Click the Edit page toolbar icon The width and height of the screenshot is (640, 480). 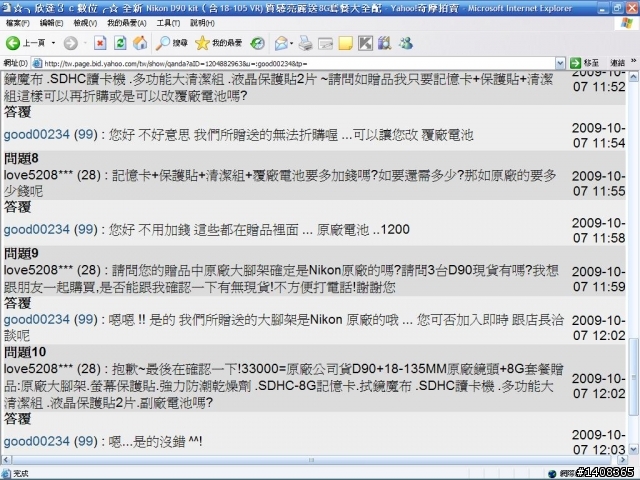point(325,43)
